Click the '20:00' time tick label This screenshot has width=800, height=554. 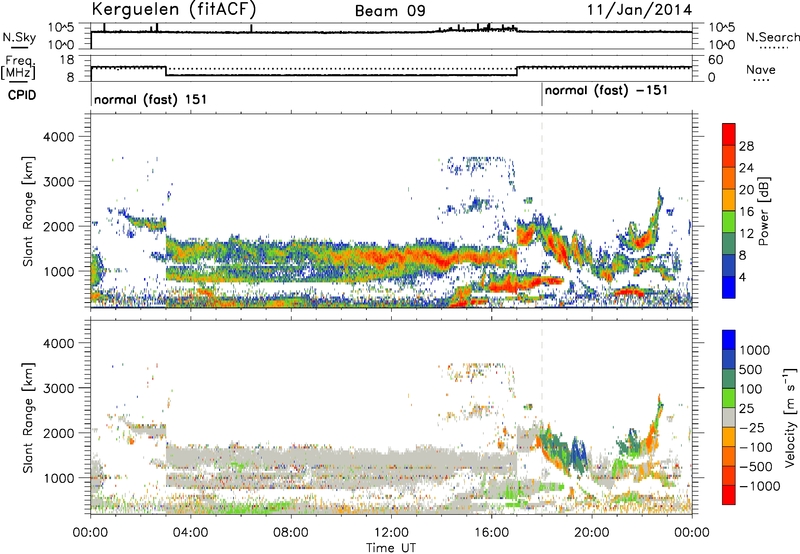(x=592, y=533)
